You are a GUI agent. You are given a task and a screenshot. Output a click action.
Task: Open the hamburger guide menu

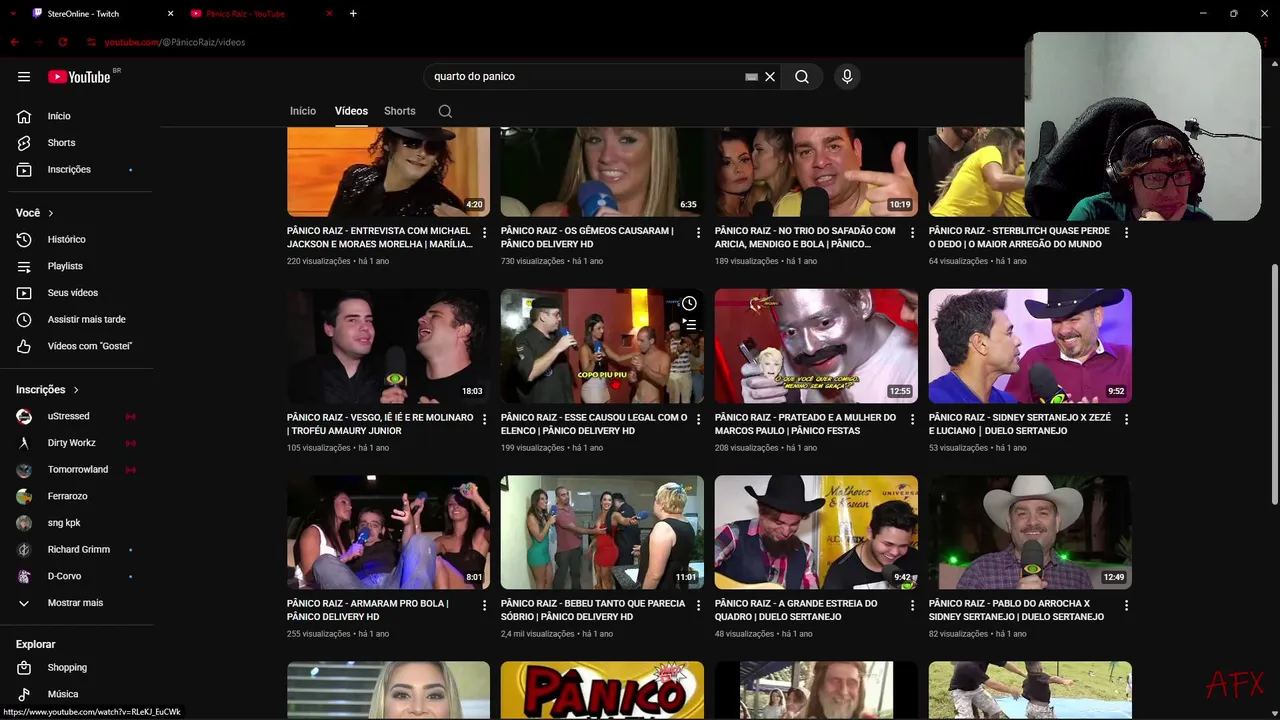pyautogui.click(x=24, y=77)
